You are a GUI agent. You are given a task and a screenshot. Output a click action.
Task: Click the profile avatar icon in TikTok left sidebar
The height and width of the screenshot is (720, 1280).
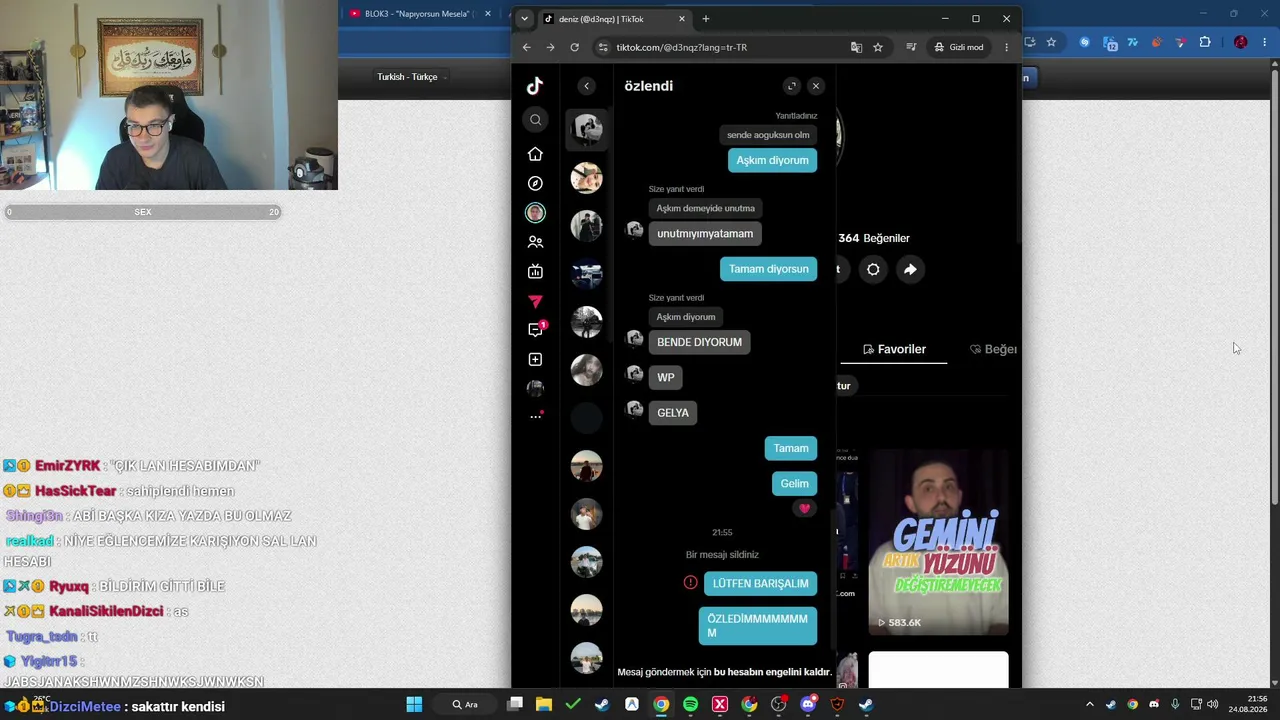point(535,387)
